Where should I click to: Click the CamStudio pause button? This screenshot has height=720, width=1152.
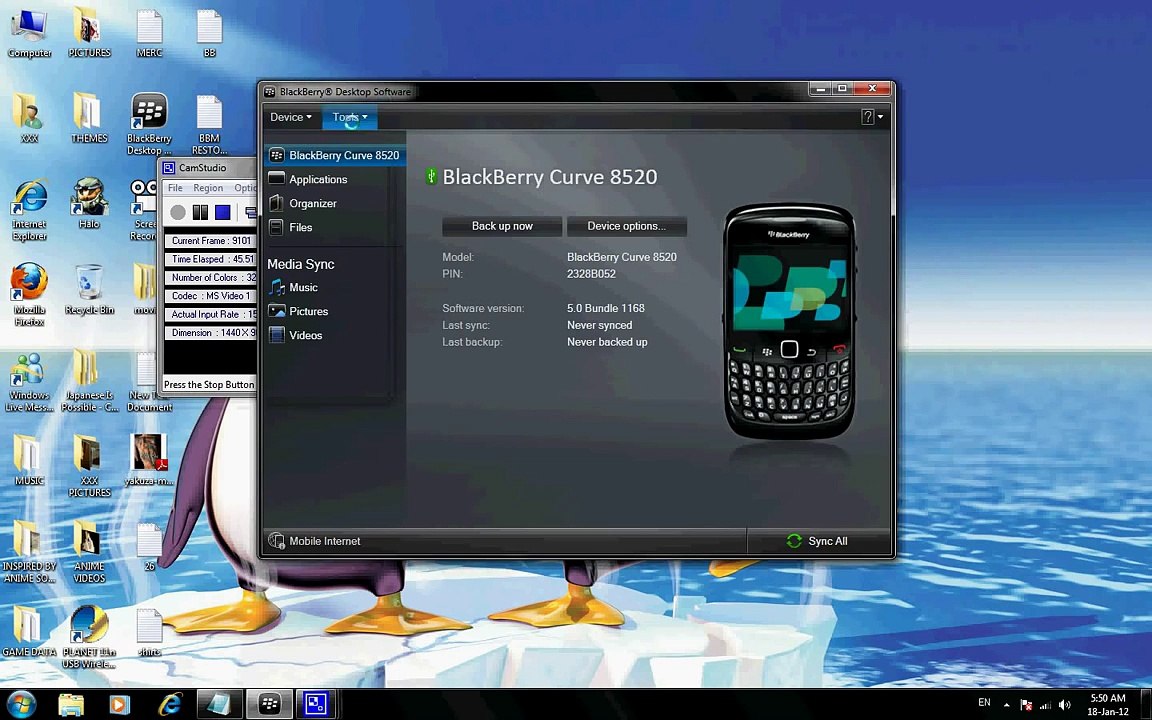[200, 212]
